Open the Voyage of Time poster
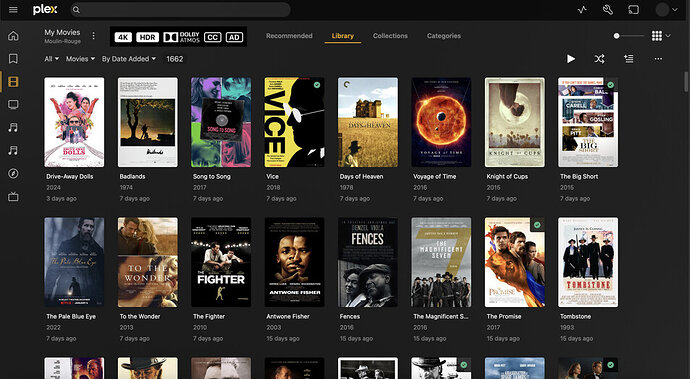 point(441,122)
